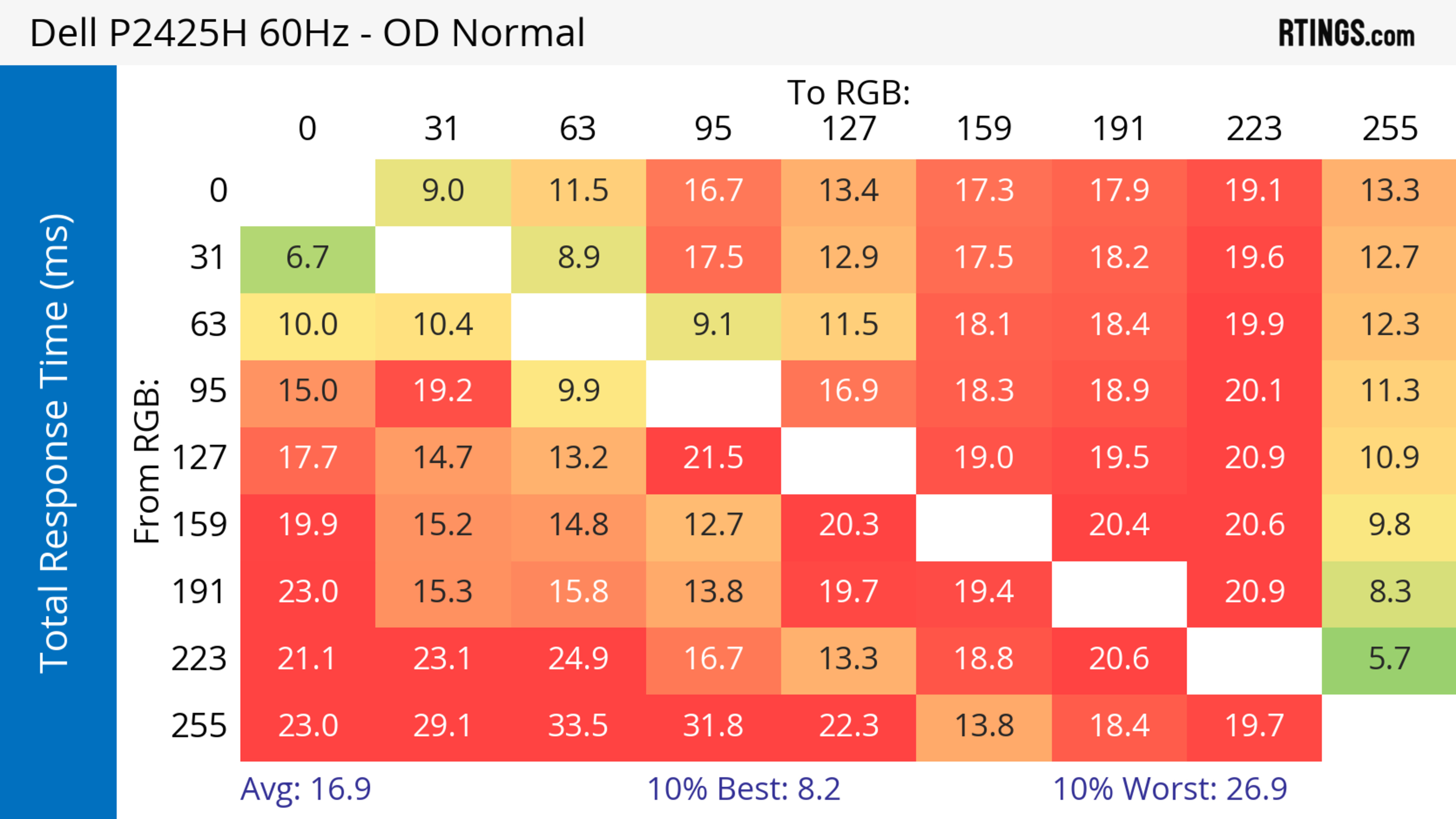Click the 10% Worst: 26.9 statistic

(x=1170, y=789)
